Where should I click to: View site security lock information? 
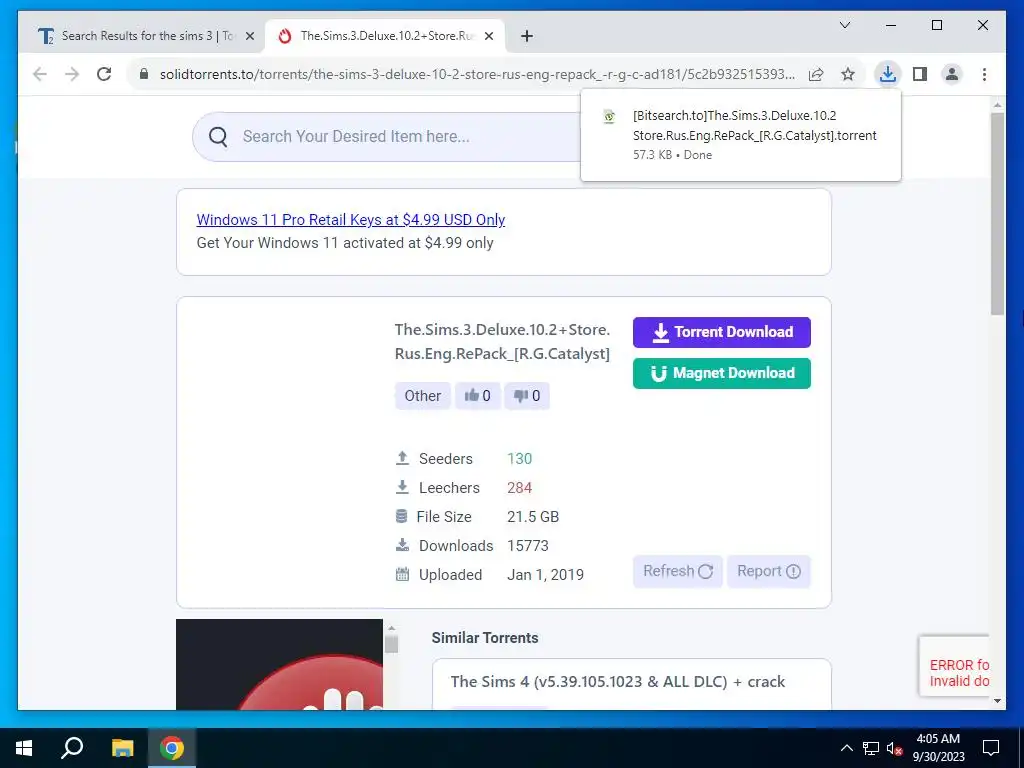click(x=144, y=74)
